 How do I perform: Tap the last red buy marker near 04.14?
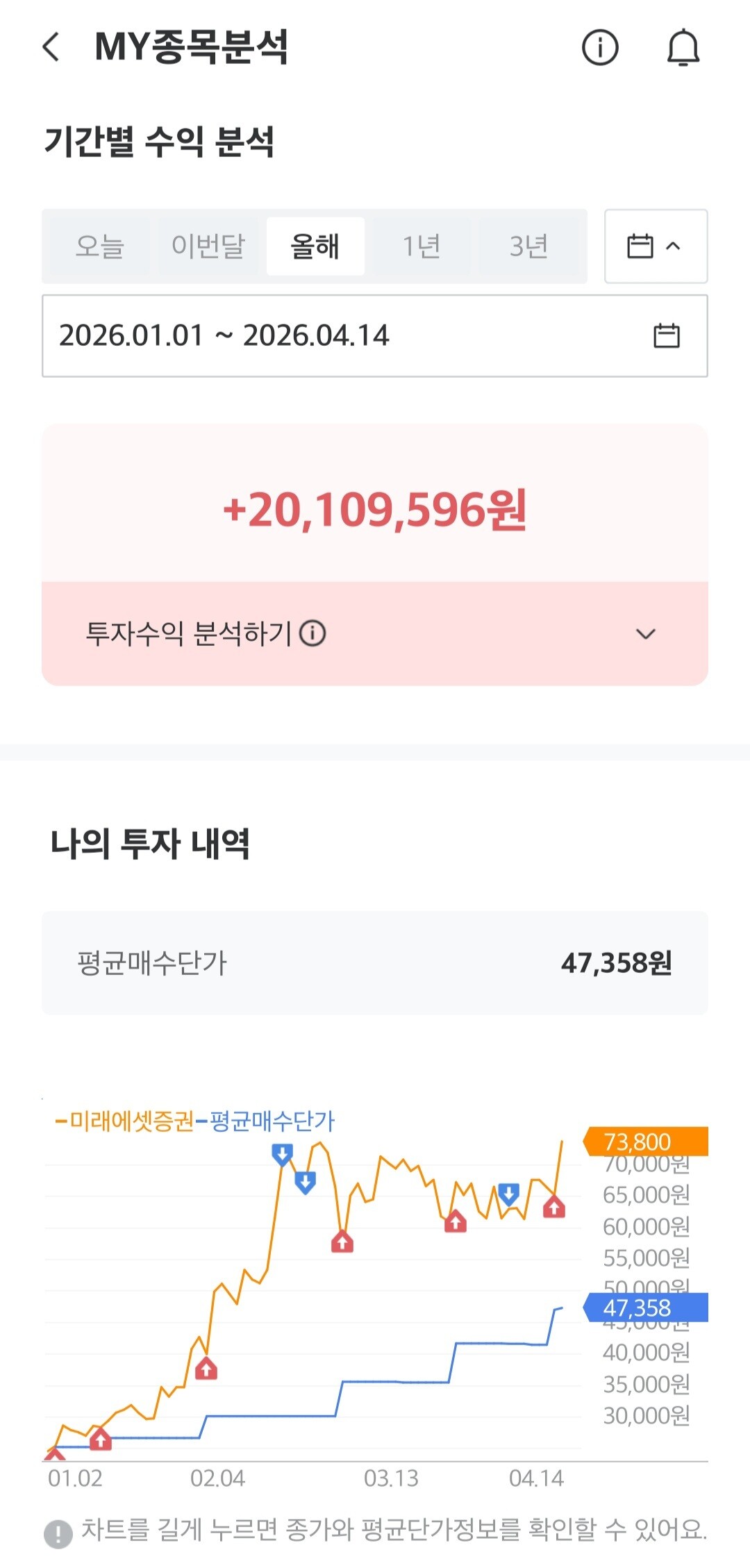tap(553, 1208)
